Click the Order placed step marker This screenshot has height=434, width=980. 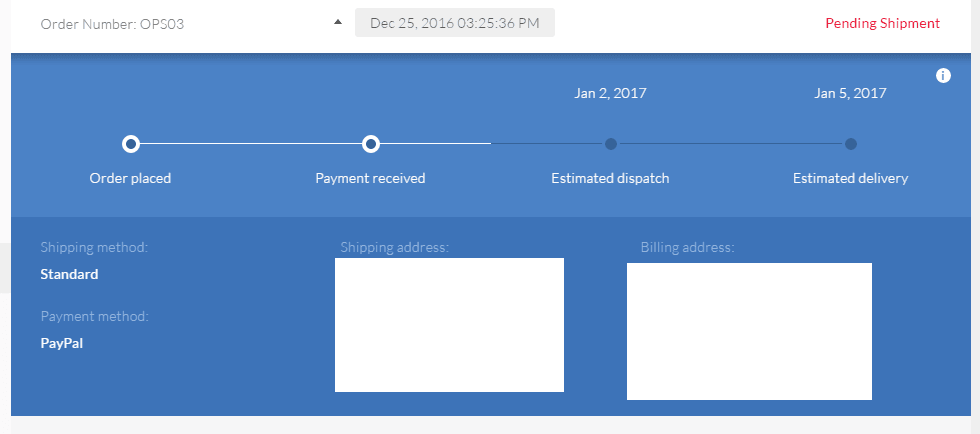(131, 144)
